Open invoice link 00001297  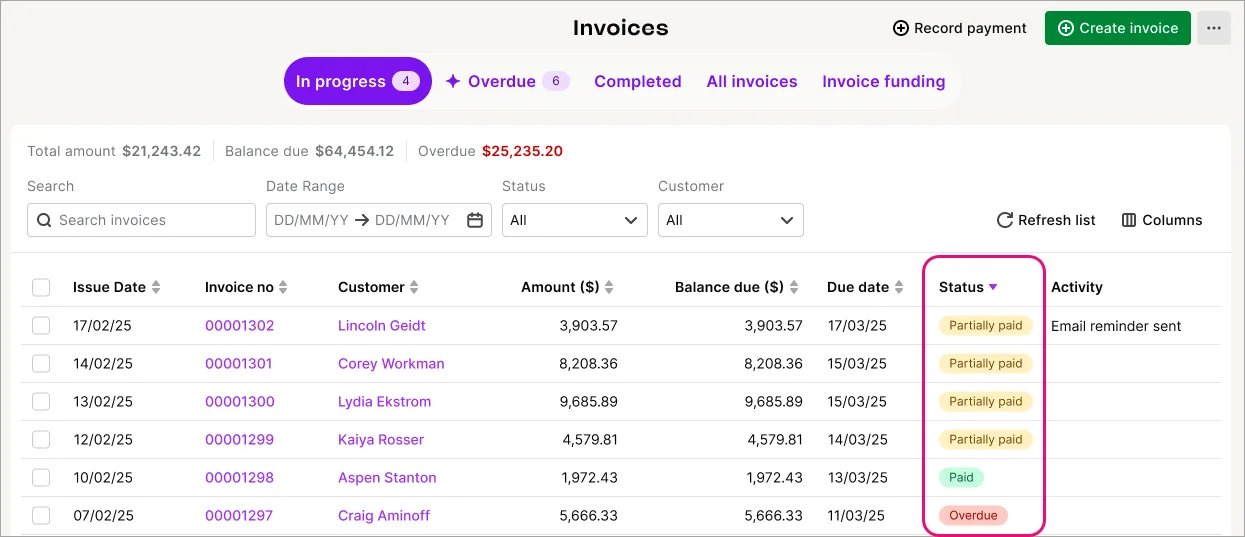[x=239, y=515]
